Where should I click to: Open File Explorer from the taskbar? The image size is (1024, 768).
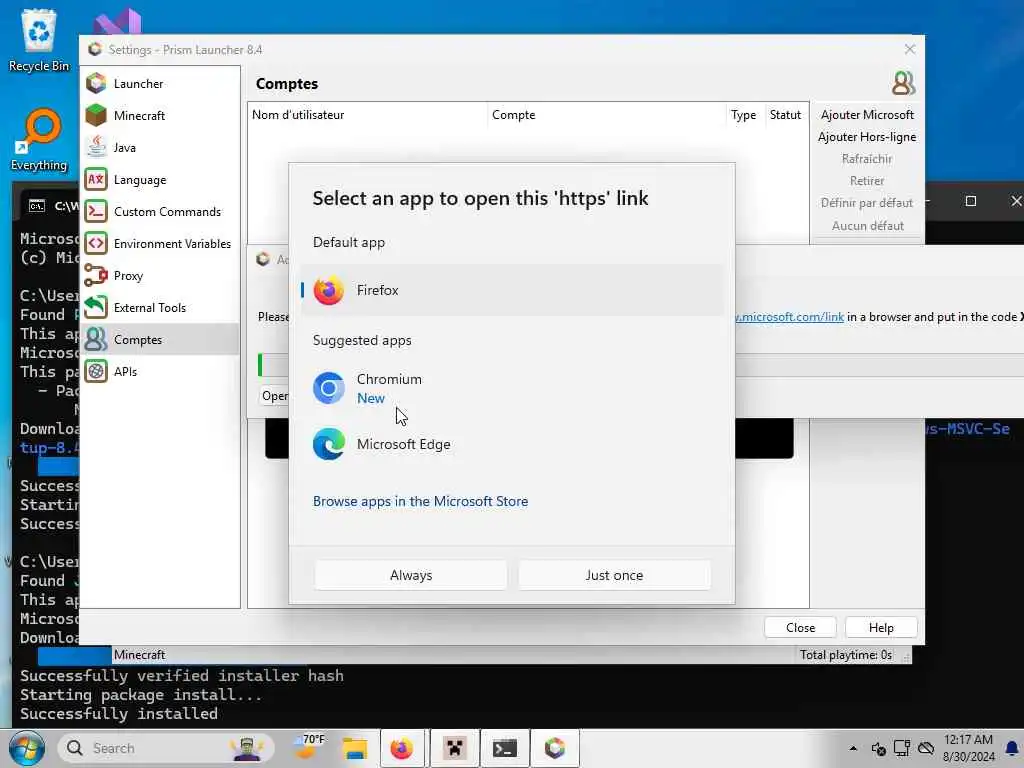[x=355, y=748]
